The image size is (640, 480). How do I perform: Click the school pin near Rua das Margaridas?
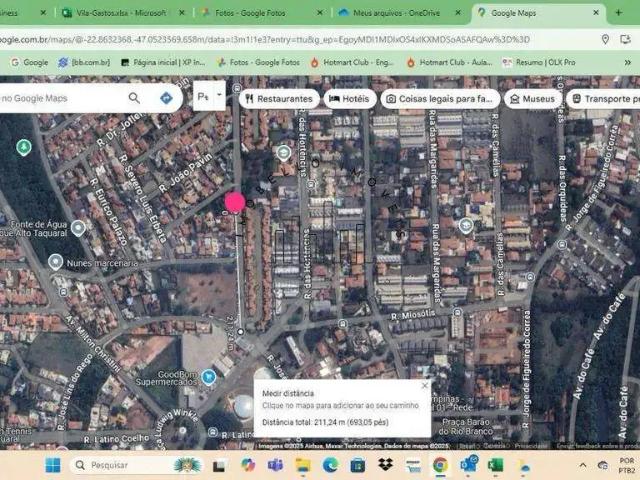tap(466, 225)
